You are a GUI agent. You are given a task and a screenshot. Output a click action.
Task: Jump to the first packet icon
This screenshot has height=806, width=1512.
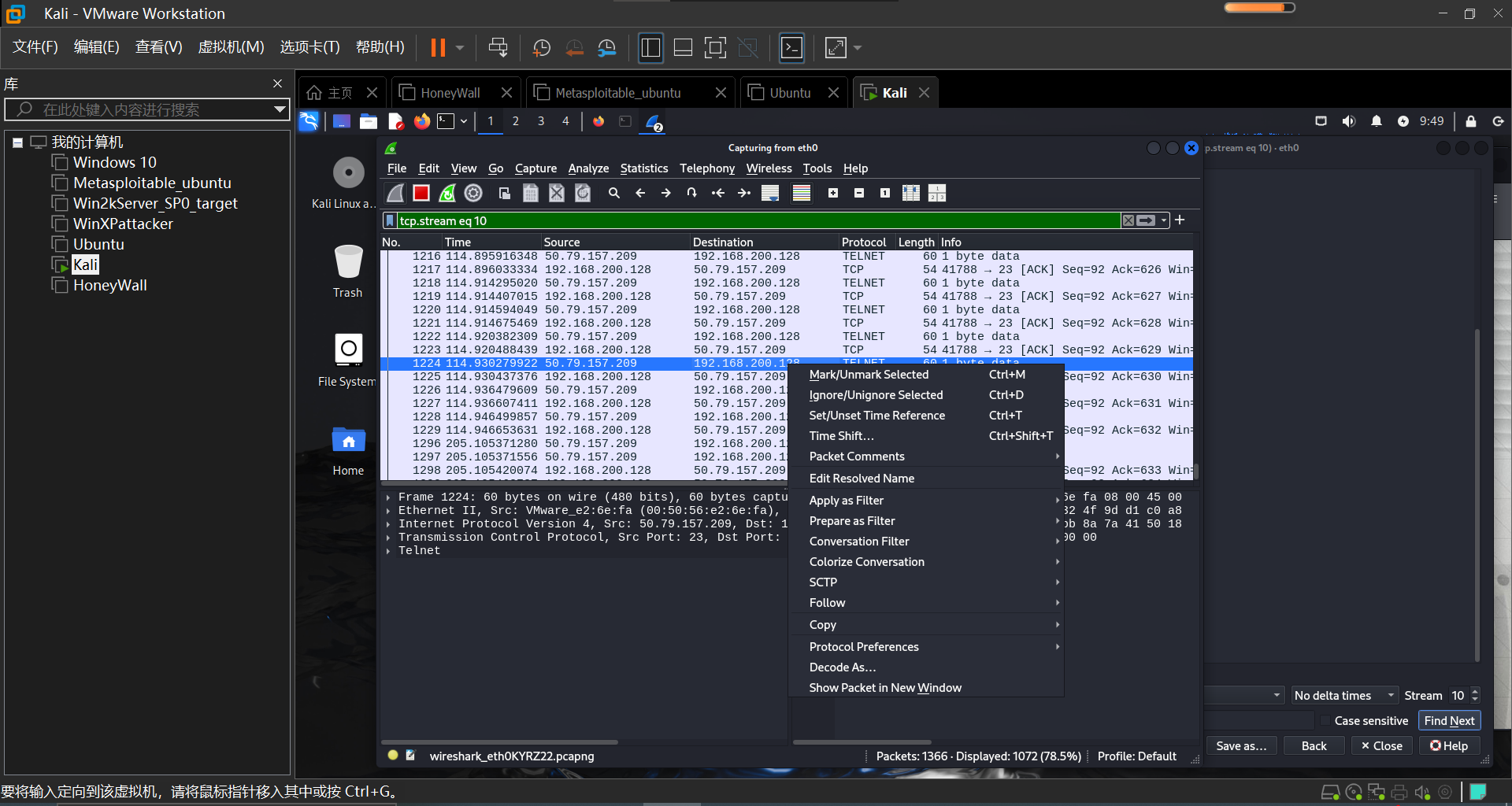(x=718, y=193)
